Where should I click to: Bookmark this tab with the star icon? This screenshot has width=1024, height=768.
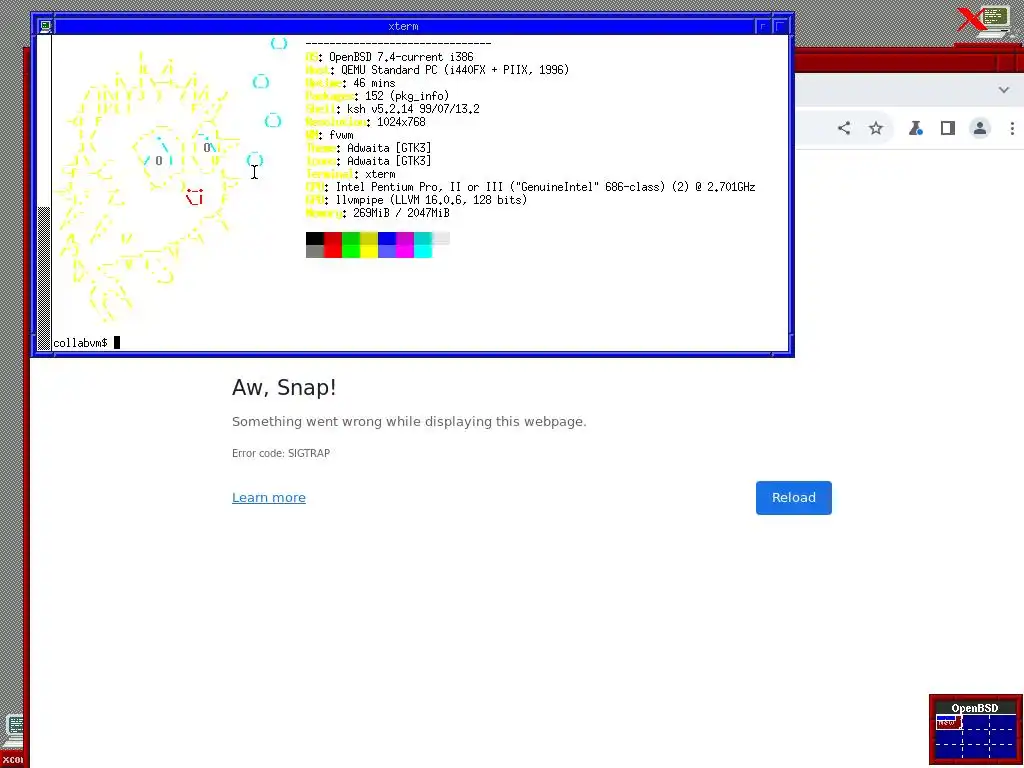(876, 128)
